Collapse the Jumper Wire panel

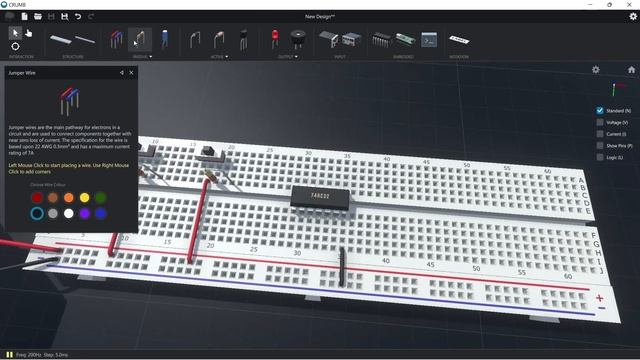(122, 73)
